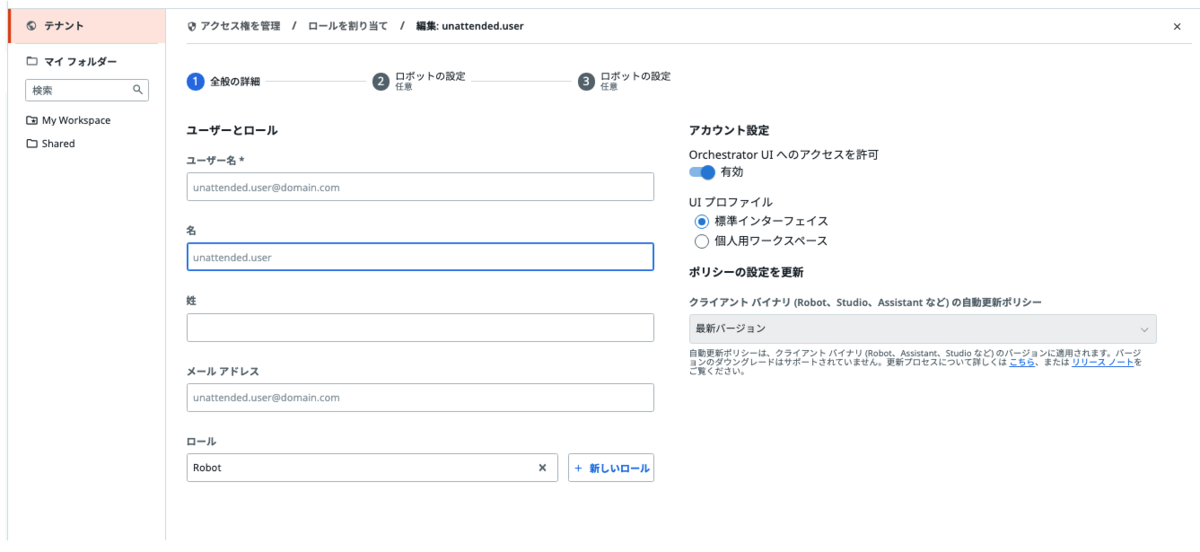Viewport: 1200px width, 552px height.
Task: Clear the Robot role with the X icon
Action: coord(542,467)
